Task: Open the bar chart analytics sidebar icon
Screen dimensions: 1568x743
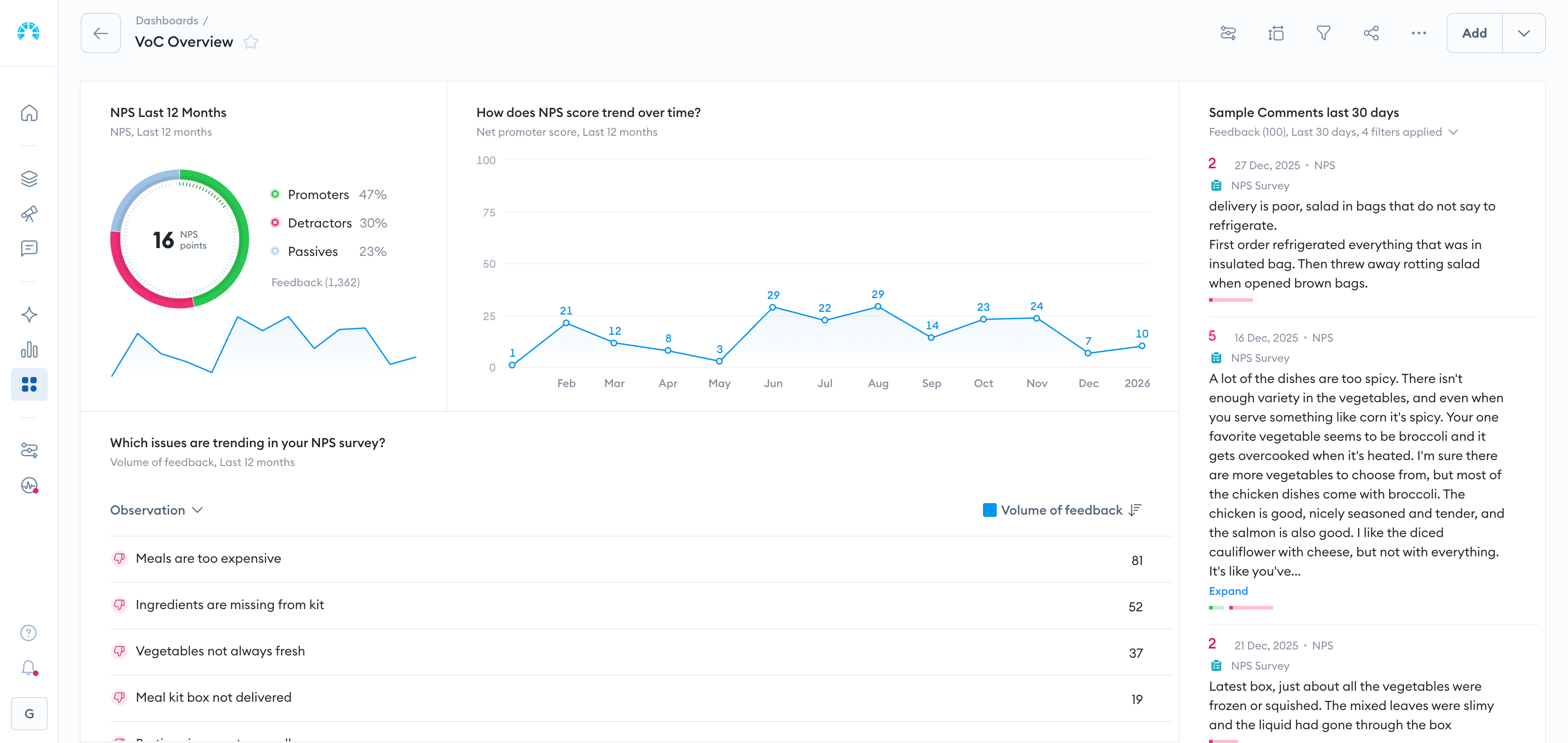Action: (x=29, y=349)
